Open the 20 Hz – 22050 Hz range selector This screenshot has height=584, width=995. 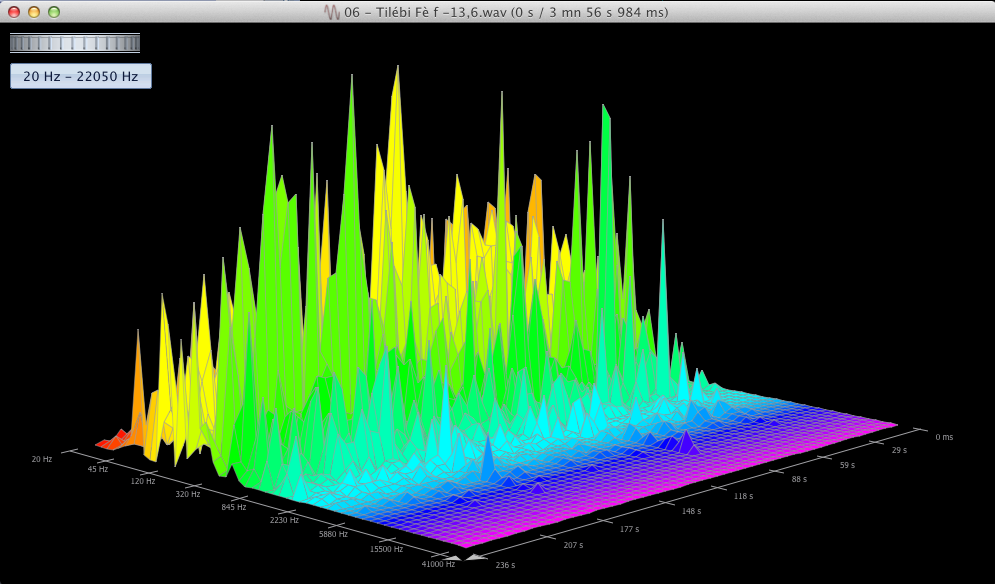(x=81, y=76)
